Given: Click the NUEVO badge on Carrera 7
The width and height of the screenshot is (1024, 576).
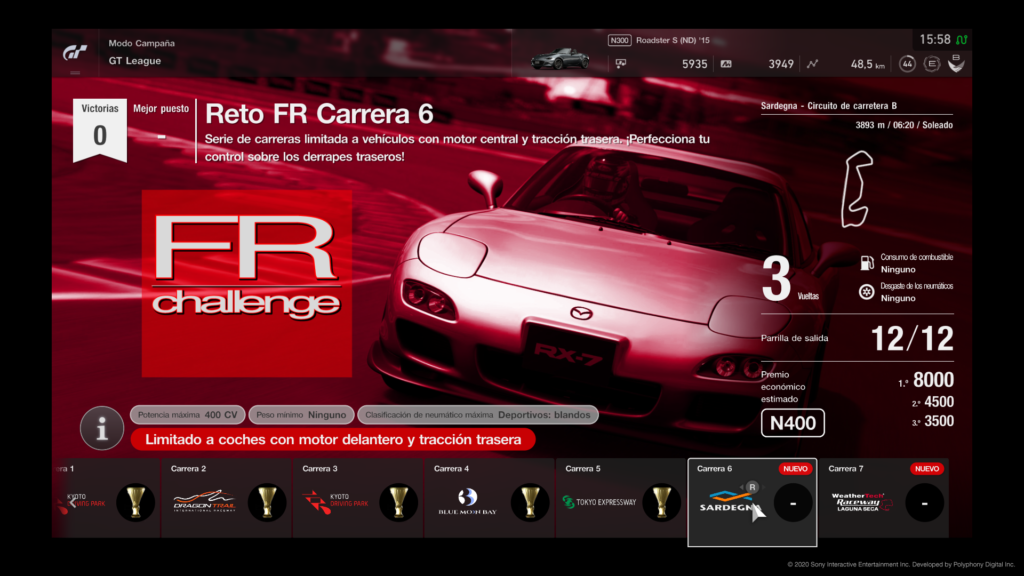Looking at the screenshot, I should point(927,469).
